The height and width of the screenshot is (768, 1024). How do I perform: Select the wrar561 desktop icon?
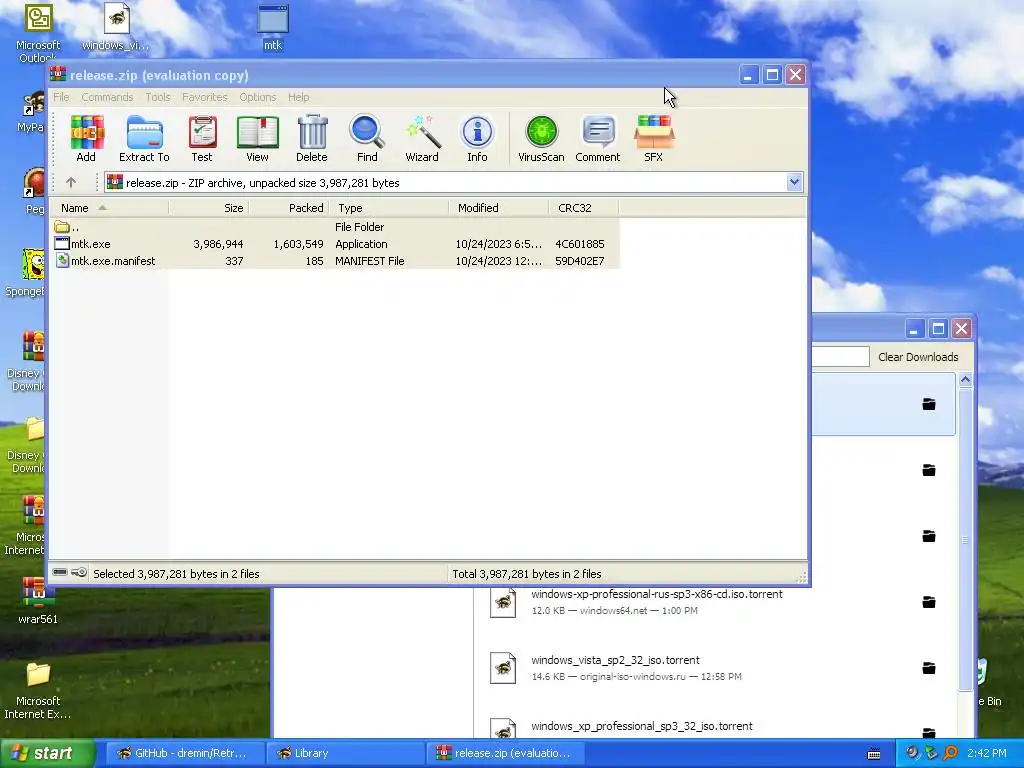[37, 601]
